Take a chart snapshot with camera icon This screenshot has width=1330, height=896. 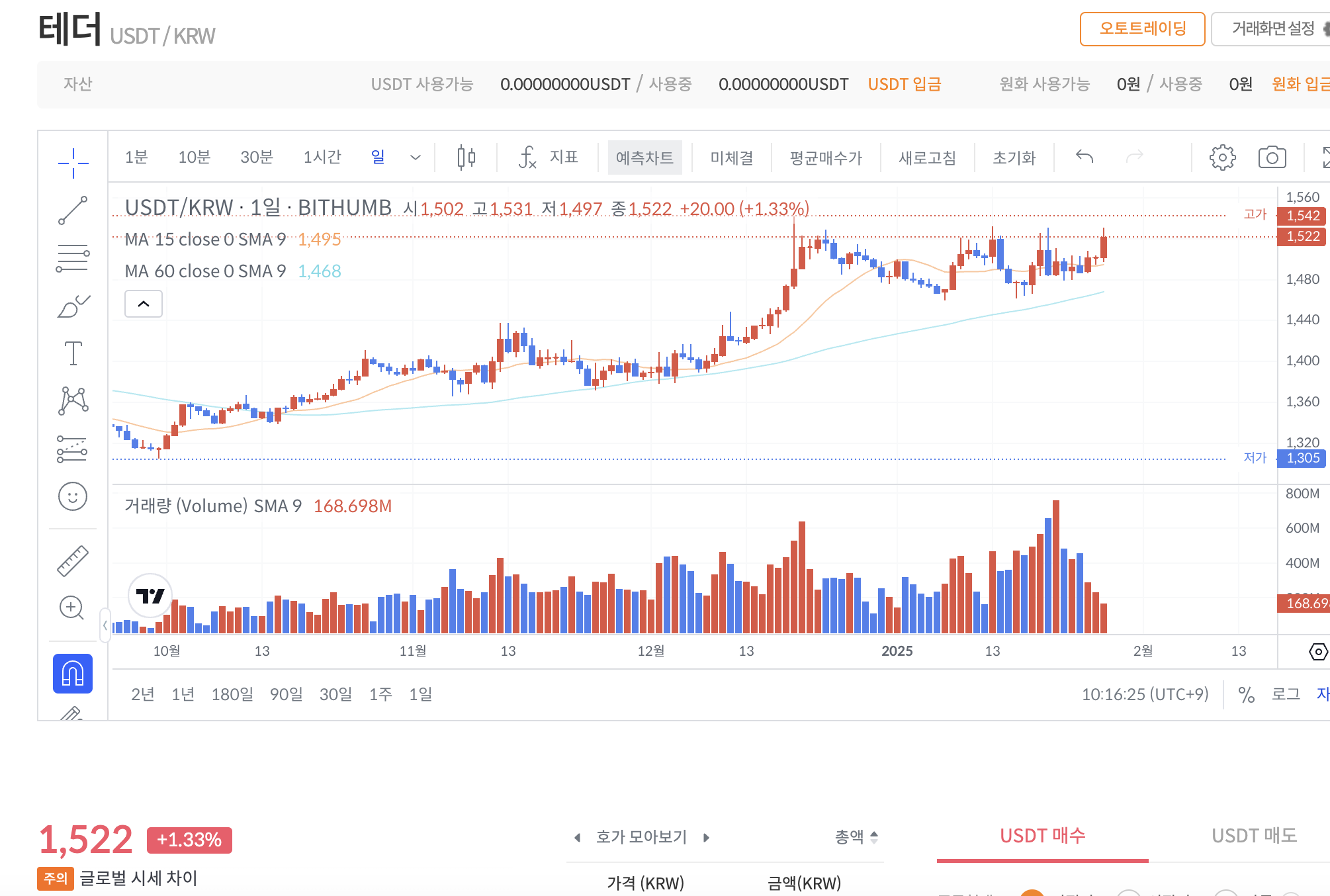point(1272,157)
